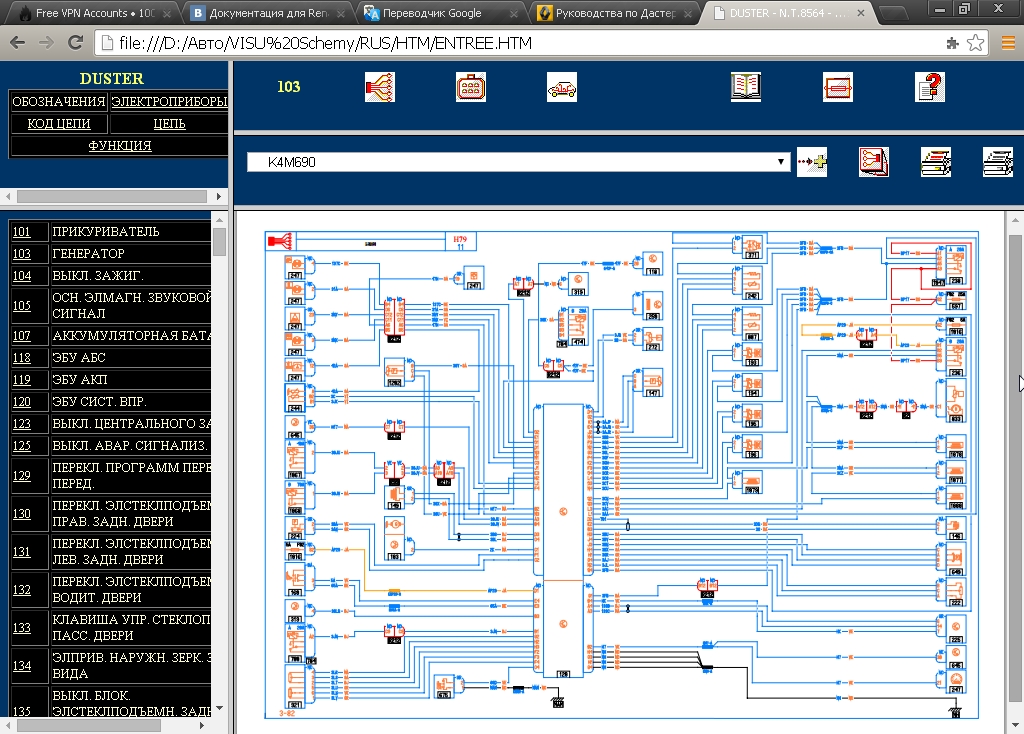The height and width of the screenshot is (734, 1024).
Task: Select component 107 in the list
Action: [21, 335]
